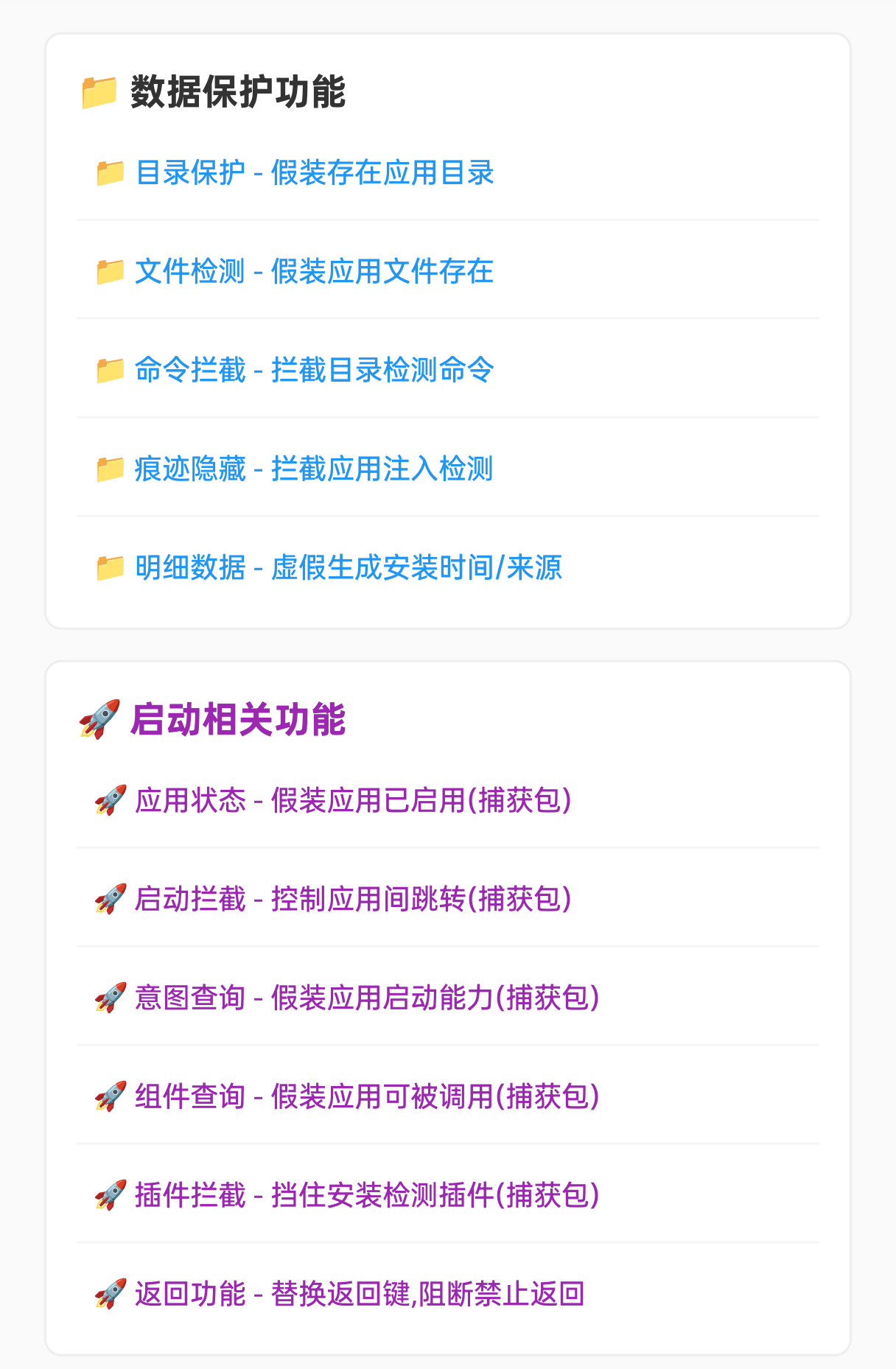Click rocket icon next to 返回功能
This screenshot has width=896, height=1369.
coord(111,1295)
